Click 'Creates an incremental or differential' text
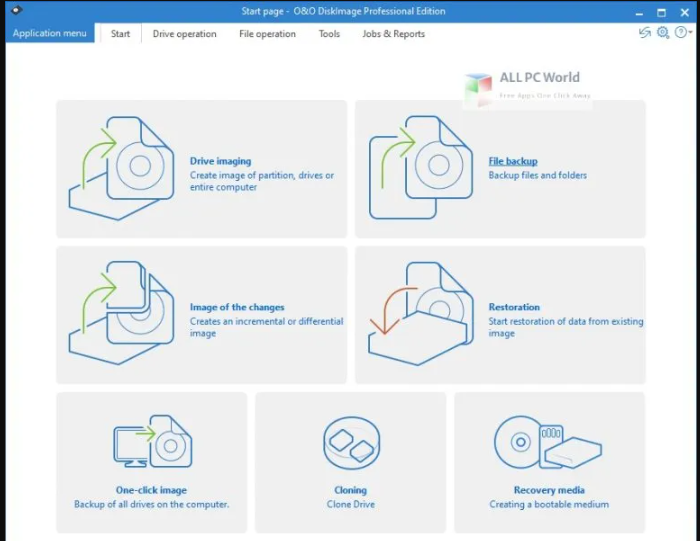 click(x=267, y=321)
